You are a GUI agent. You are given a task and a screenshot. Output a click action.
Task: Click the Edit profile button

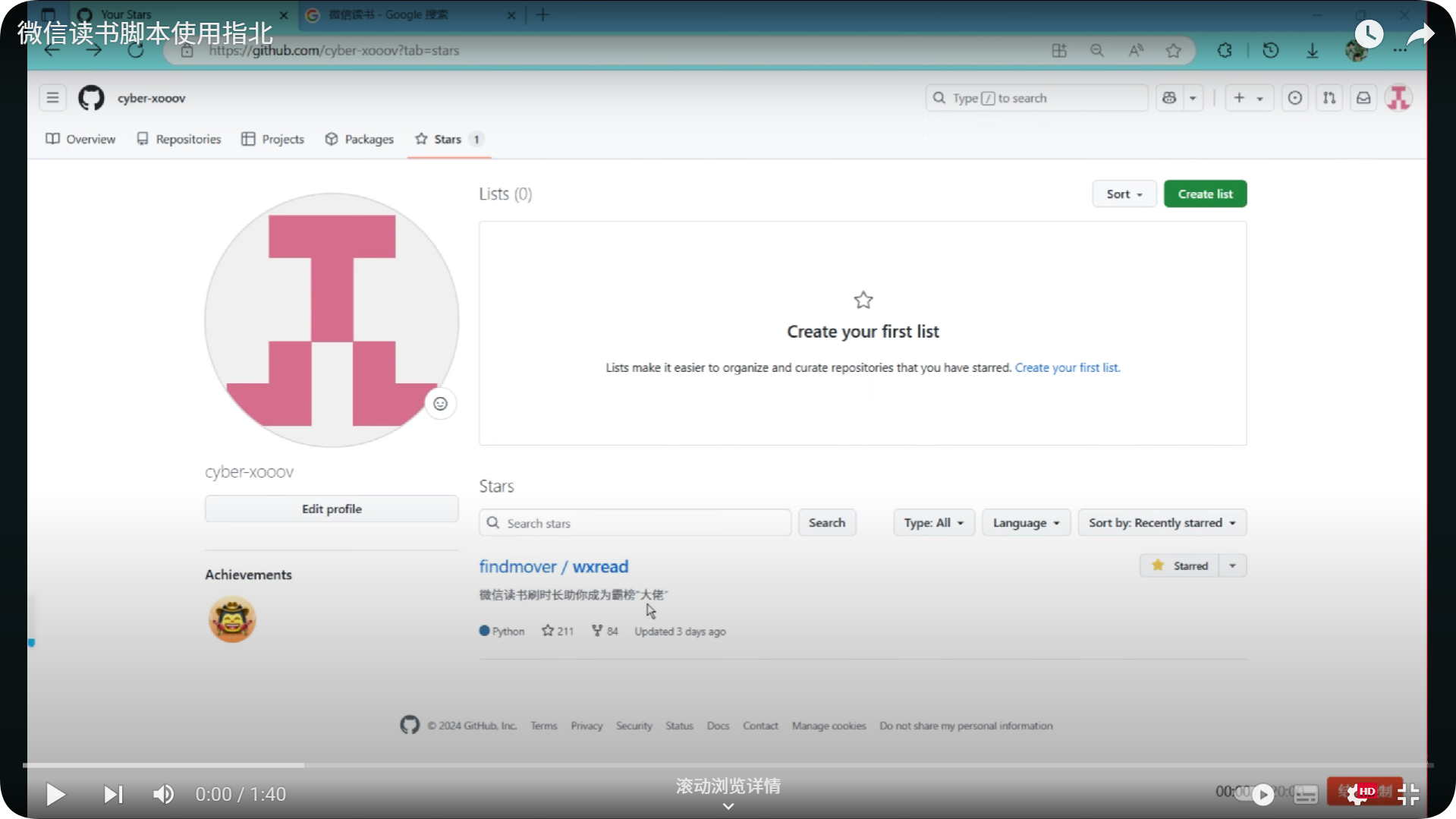click(332, 509)
